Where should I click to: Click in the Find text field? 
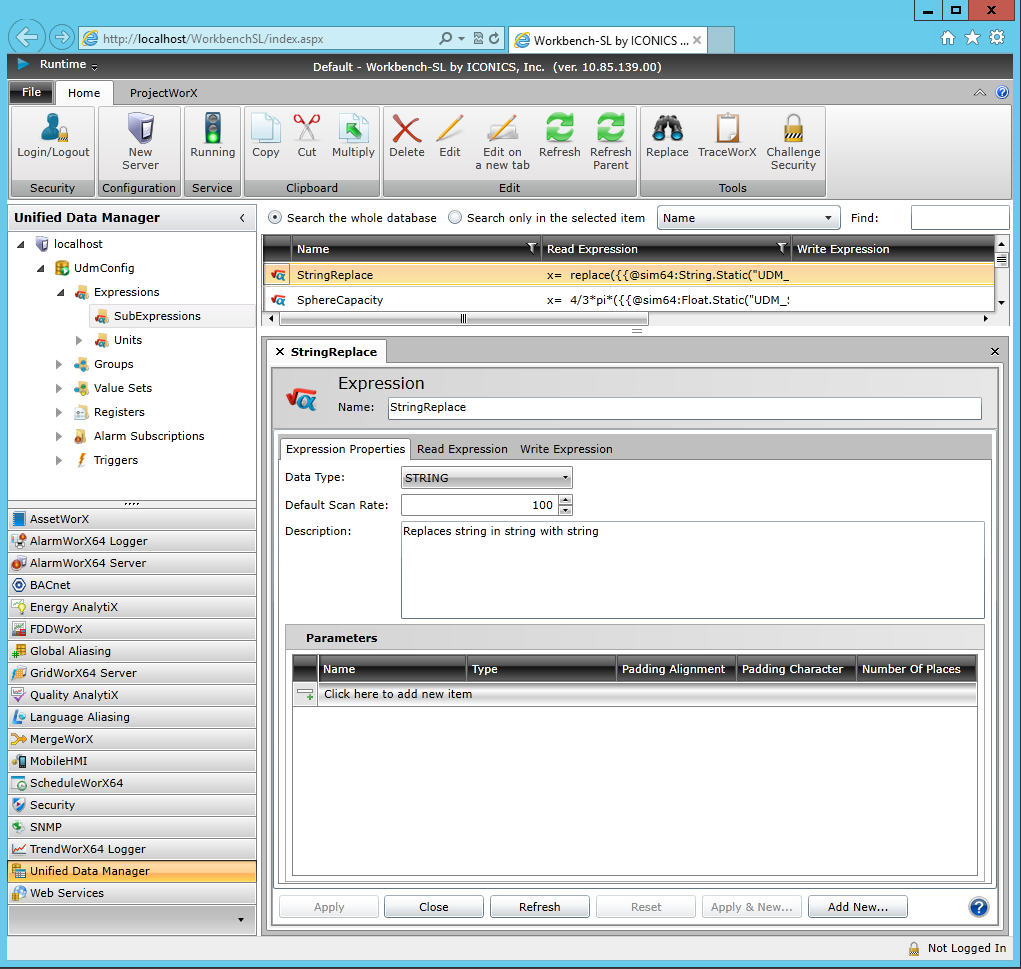(x=959, y=218)
